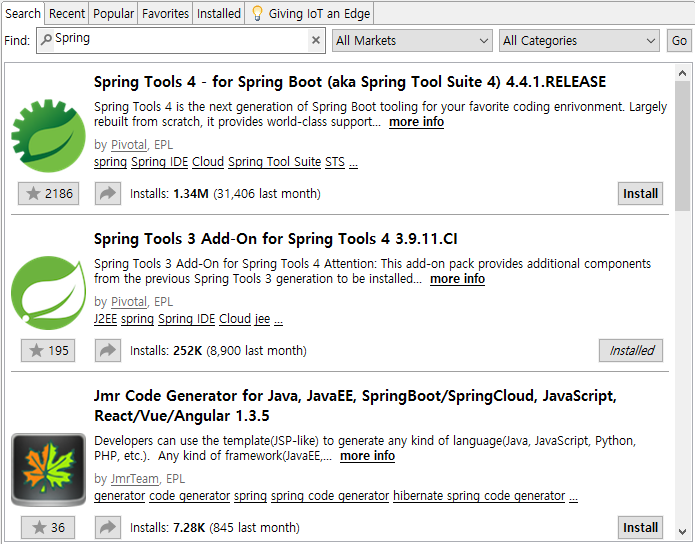Click the Go button
This screenshot has width=695, height=544.
679,40
